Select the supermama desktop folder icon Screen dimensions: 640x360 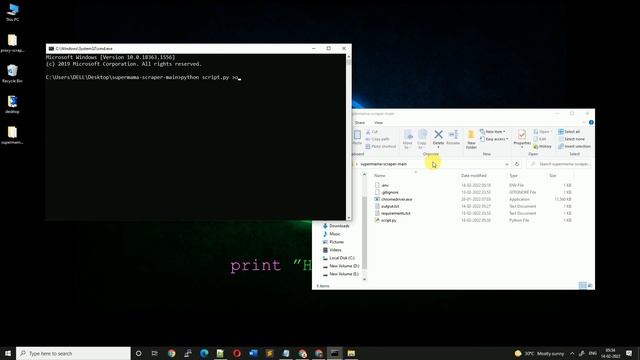tap(12, 135)
